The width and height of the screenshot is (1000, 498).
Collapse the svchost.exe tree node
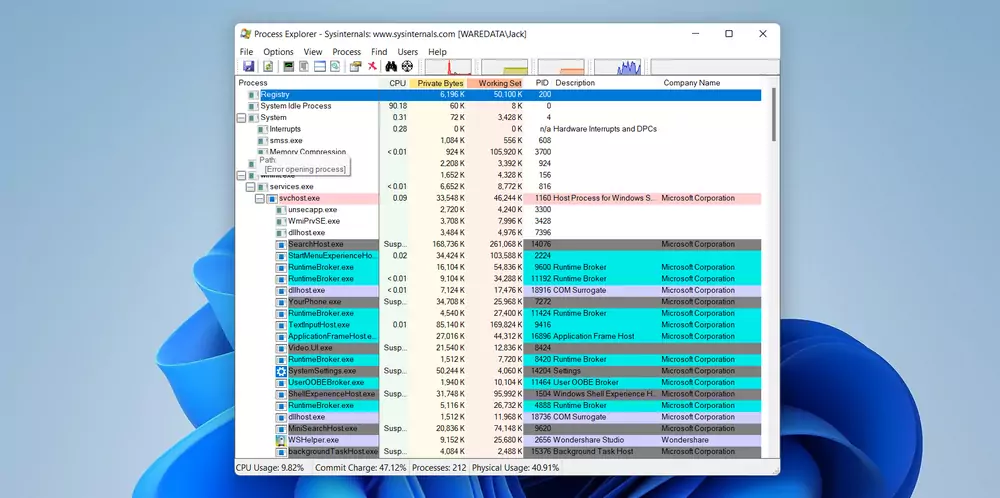260,198
